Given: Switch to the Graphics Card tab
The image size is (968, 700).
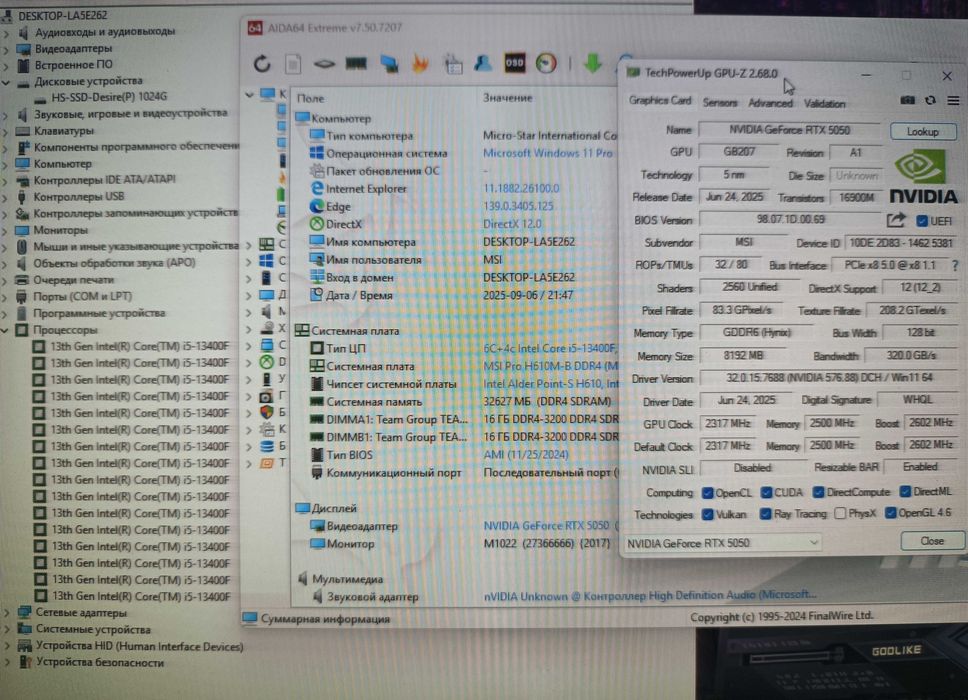Looking at the screenshot, I should tap(660, 101).
